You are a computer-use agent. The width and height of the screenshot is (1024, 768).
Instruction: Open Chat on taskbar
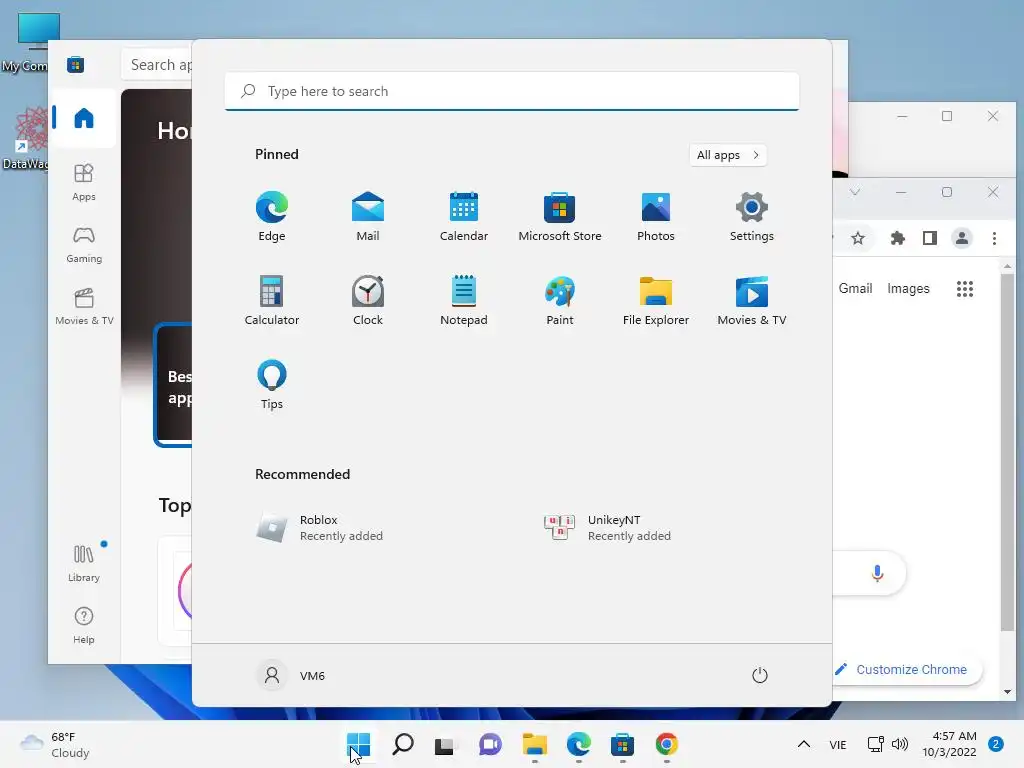pyautogui.click(x=490, y=744)
